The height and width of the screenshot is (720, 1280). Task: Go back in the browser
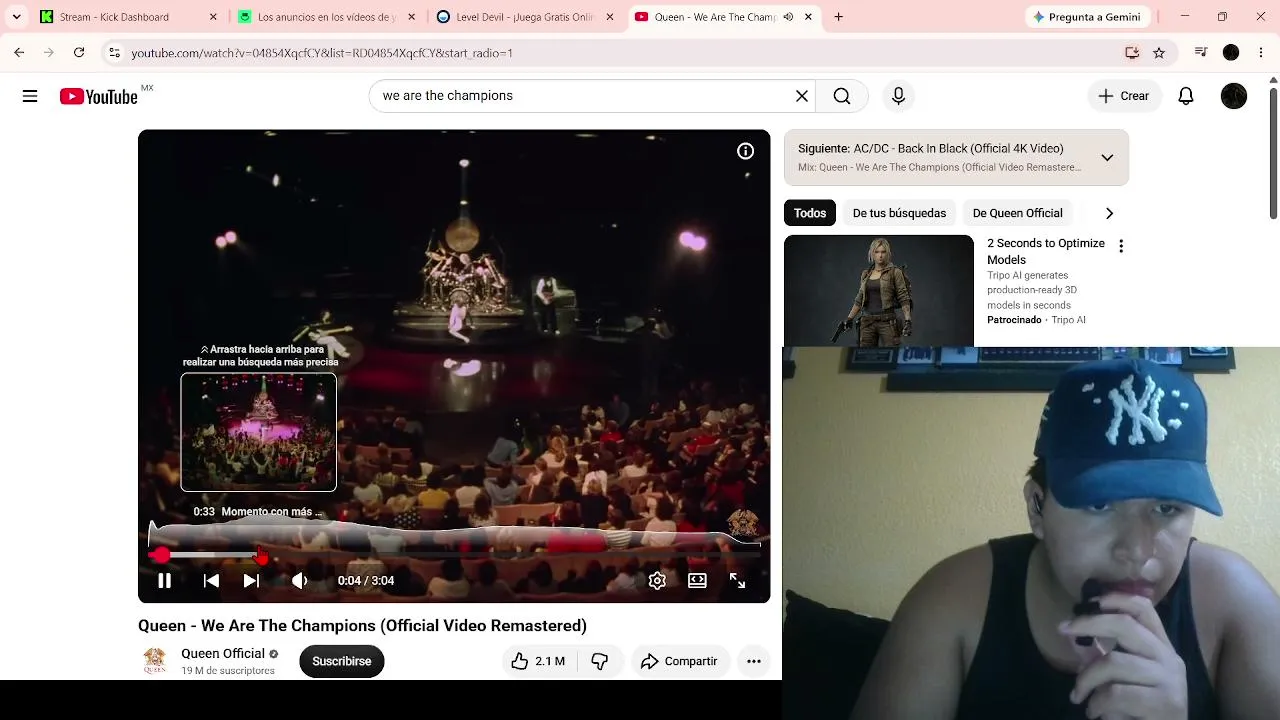[19, 53]
